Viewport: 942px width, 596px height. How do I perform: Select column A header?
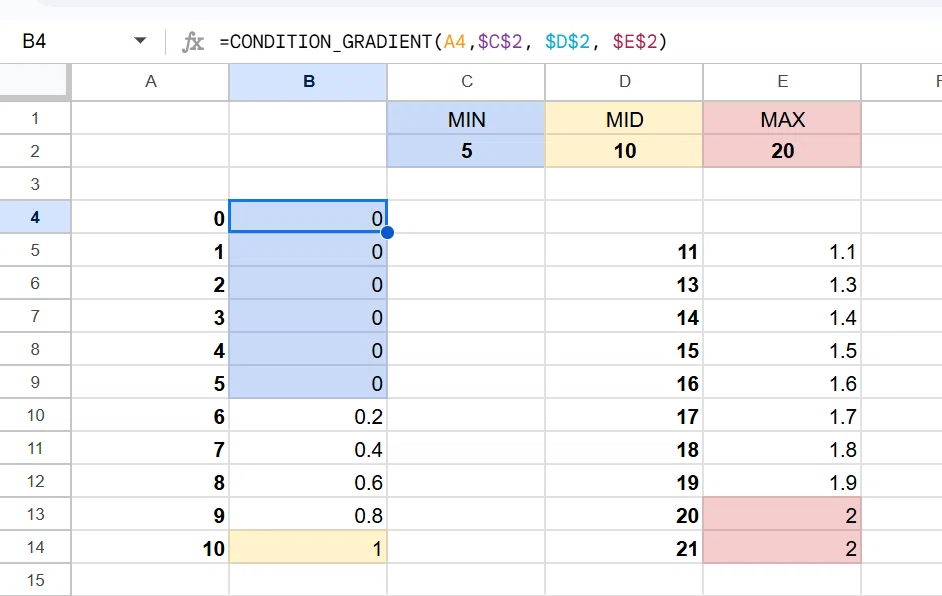150,81
